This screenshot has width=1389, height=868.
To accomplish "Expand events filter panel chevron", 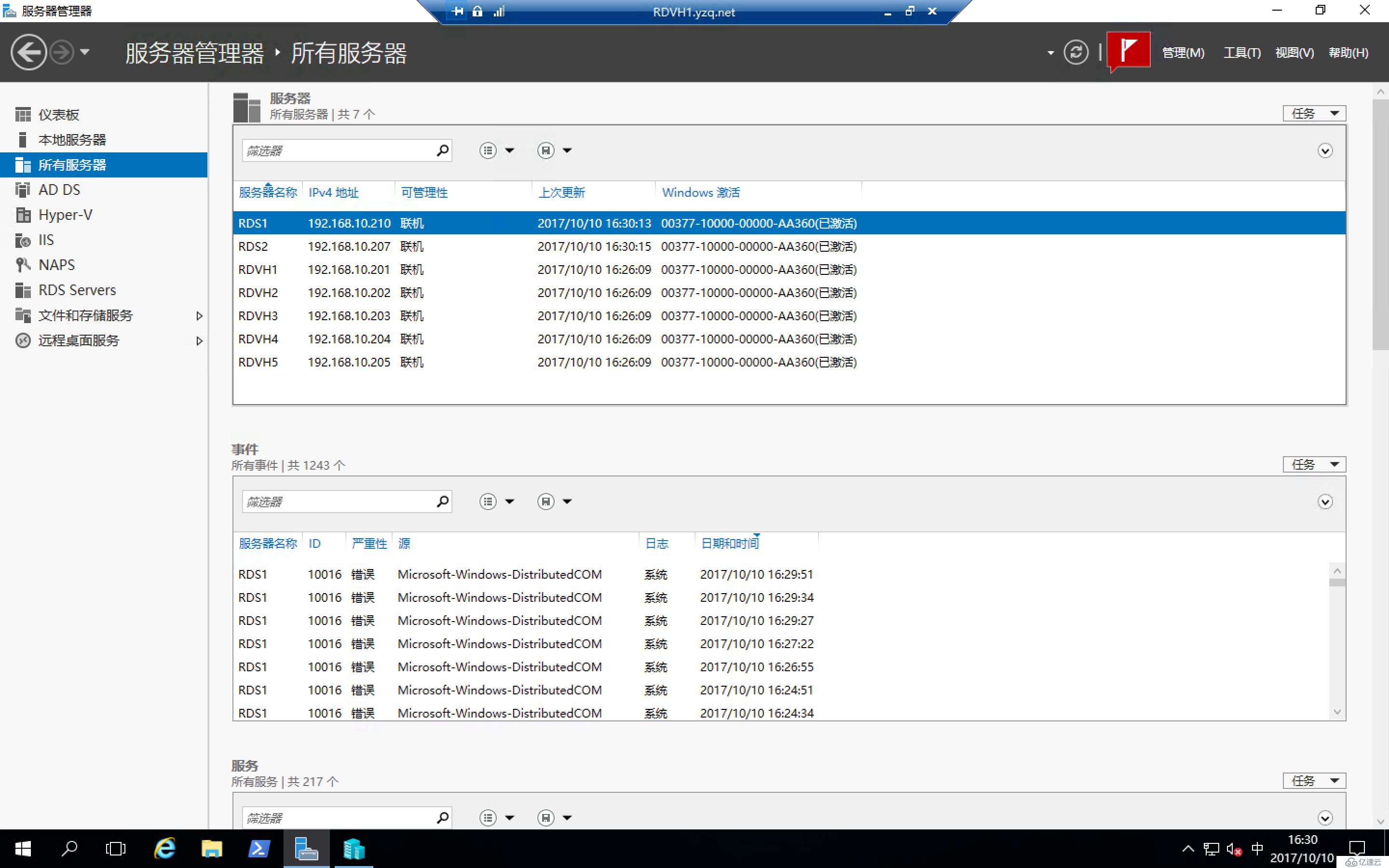I will (1325, 502).
